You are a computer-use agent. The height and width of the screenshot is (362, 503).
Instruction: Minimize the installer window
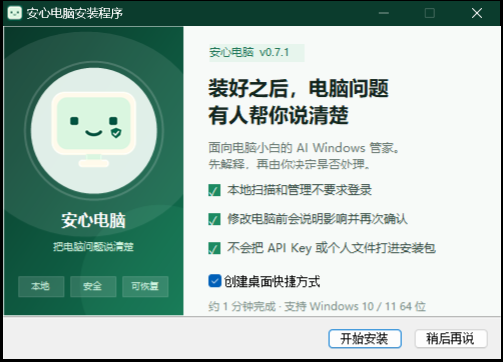click(x=384, y=13)
